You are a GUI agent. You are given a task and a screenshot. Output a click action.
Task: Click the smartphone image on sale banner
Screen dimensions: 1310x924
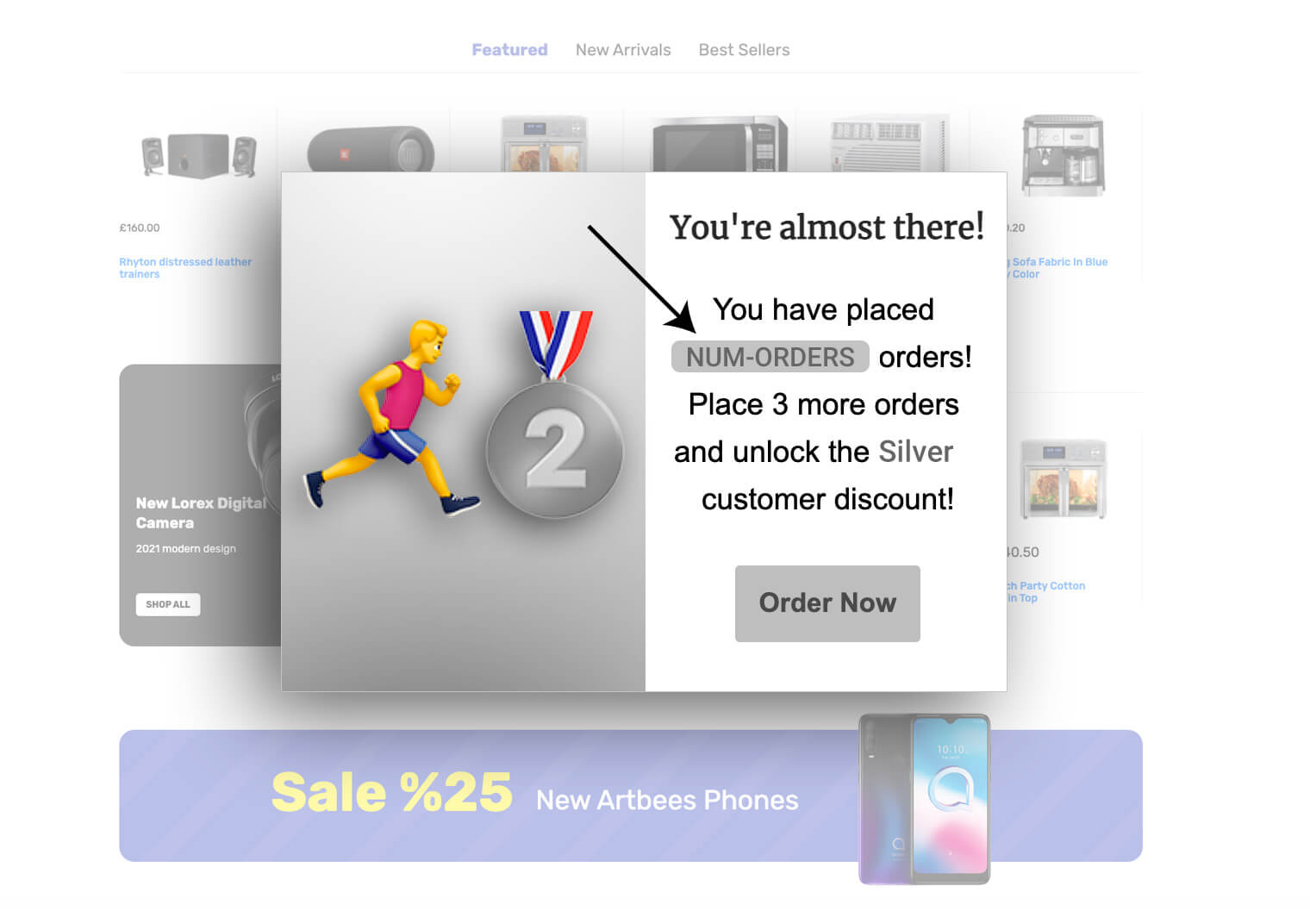(925, 798)
